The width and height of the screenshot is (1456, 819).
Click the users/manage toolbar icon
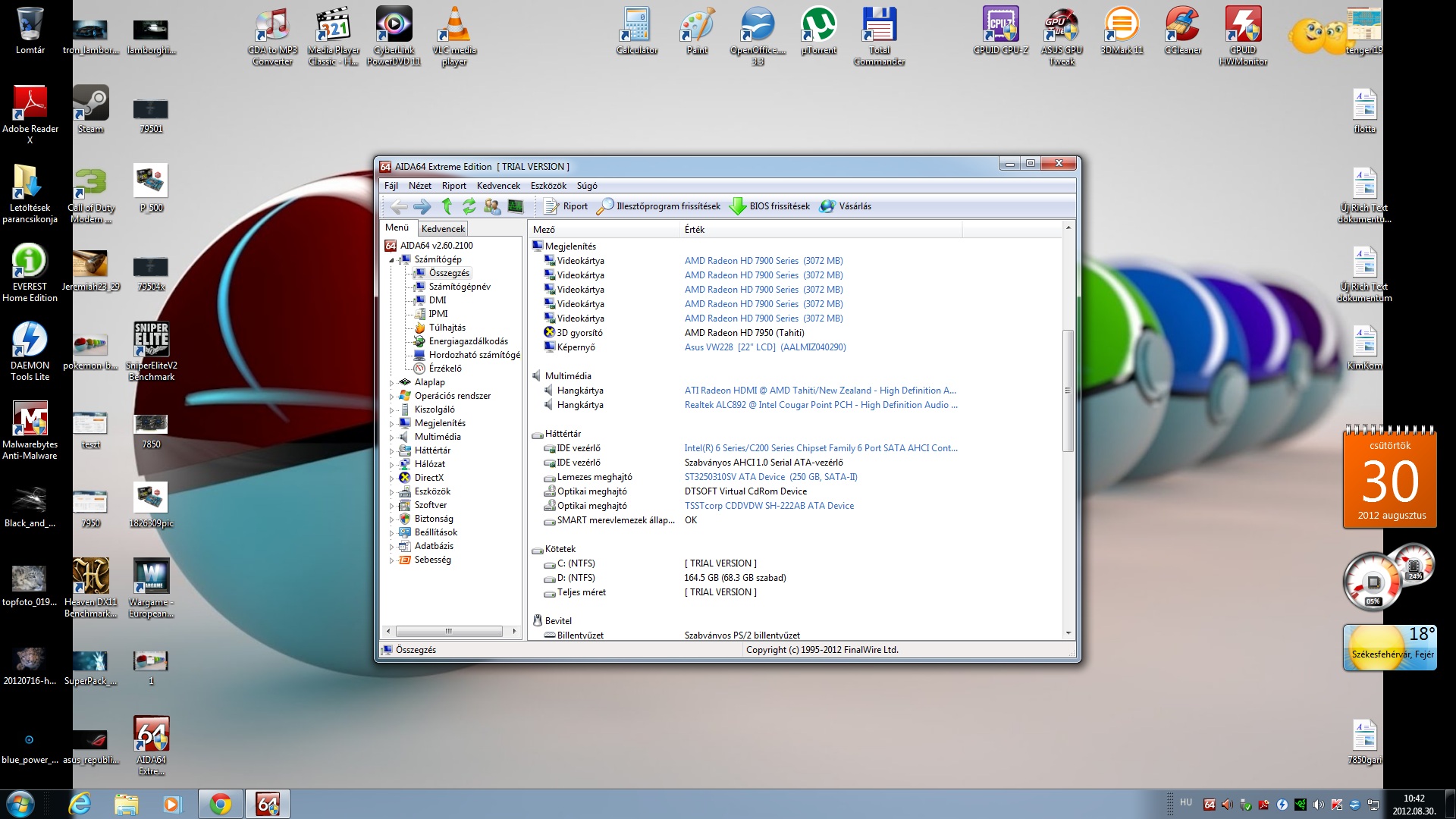point(492,206)
